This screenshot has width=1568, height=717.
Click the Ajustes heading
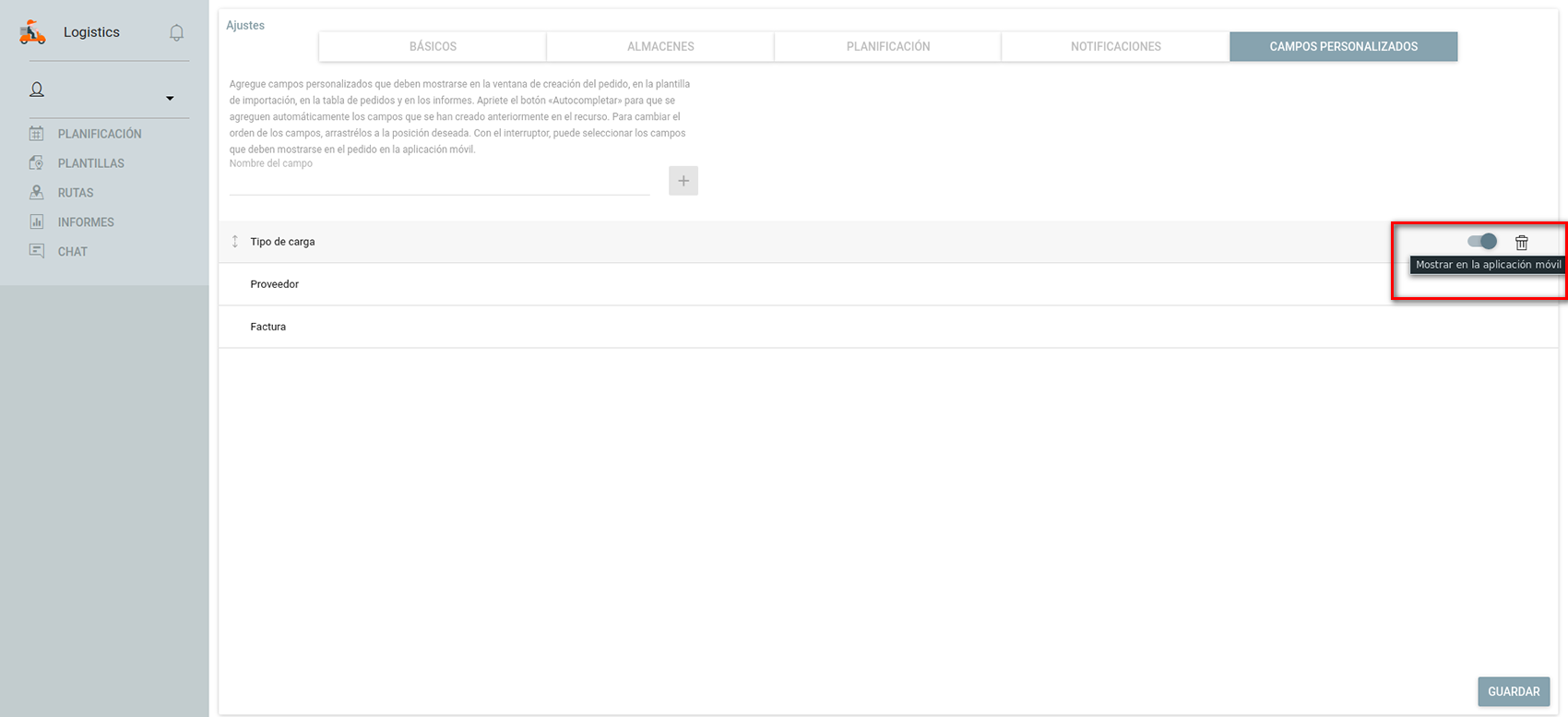(x=245, y=25)
